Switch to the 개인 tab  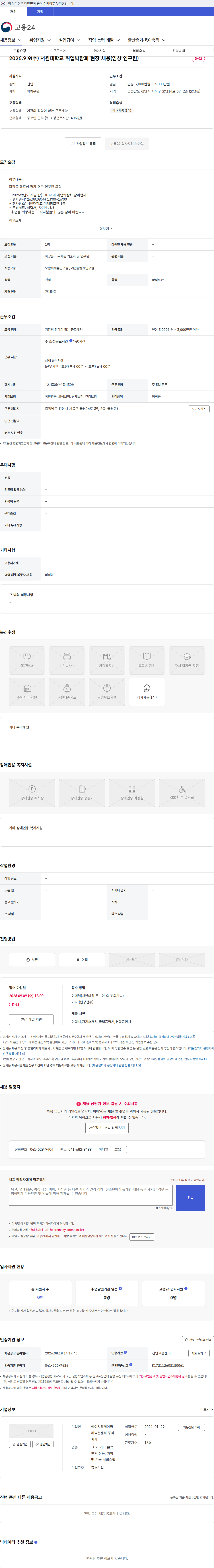click(x=13, y=12)
